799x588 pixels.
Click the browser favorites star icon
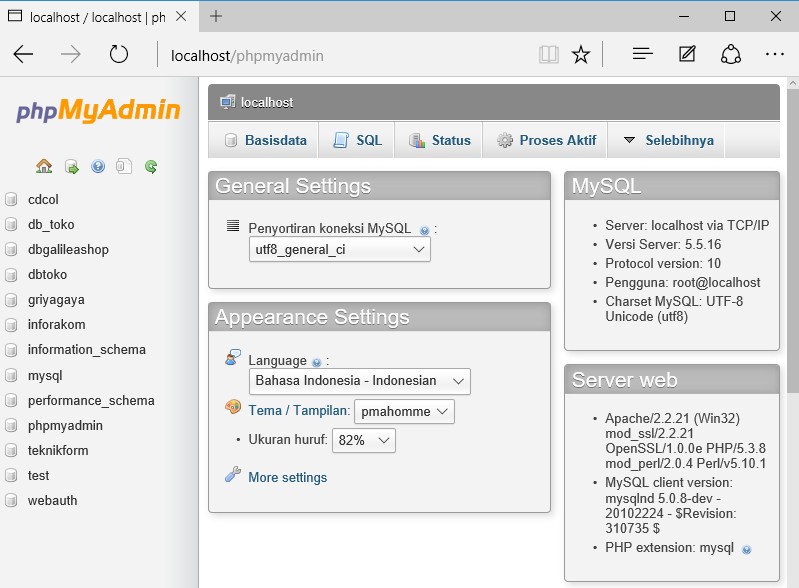coord(581,54)
